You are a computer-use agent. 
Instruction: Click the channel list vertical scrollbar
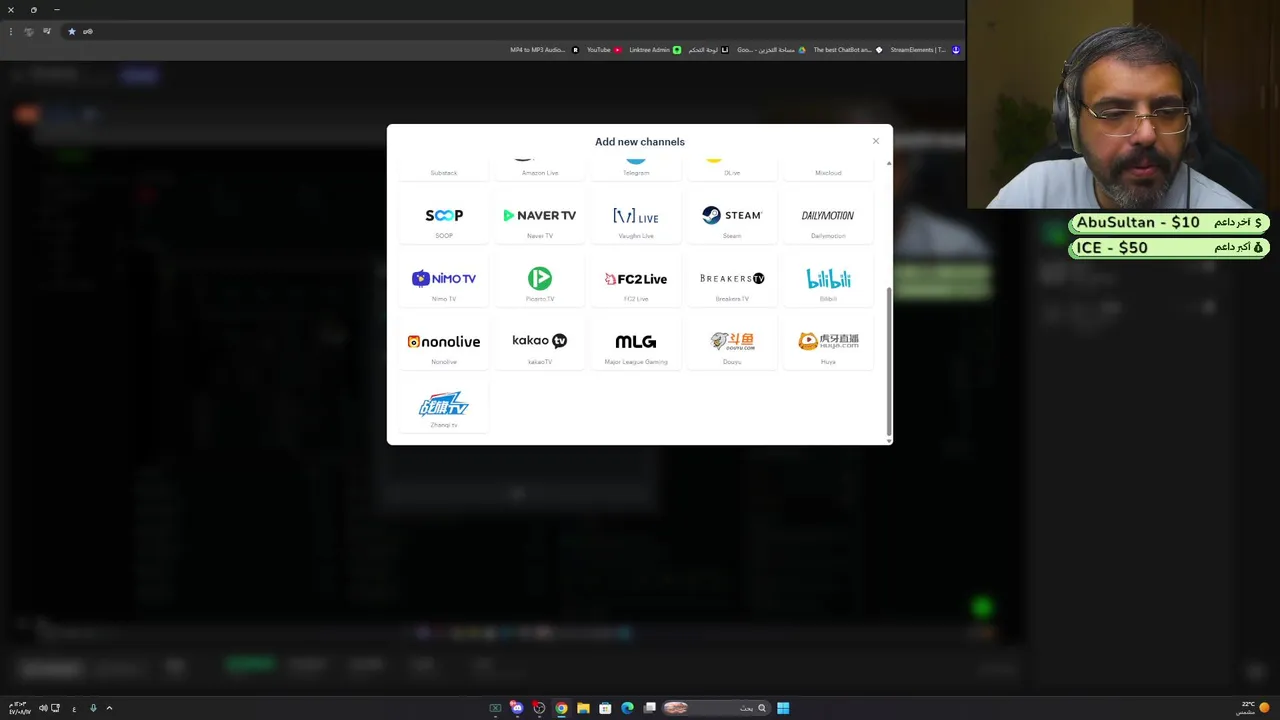[x=889, y=361]
